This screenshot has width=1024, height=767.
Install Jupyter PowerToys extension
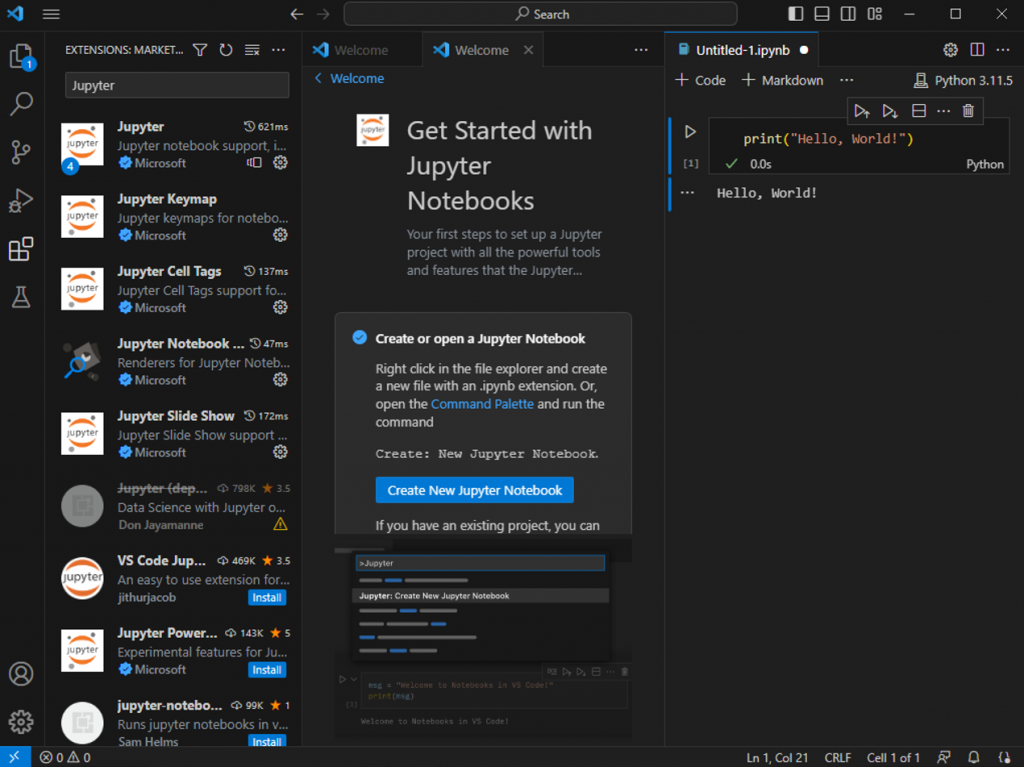267,670
